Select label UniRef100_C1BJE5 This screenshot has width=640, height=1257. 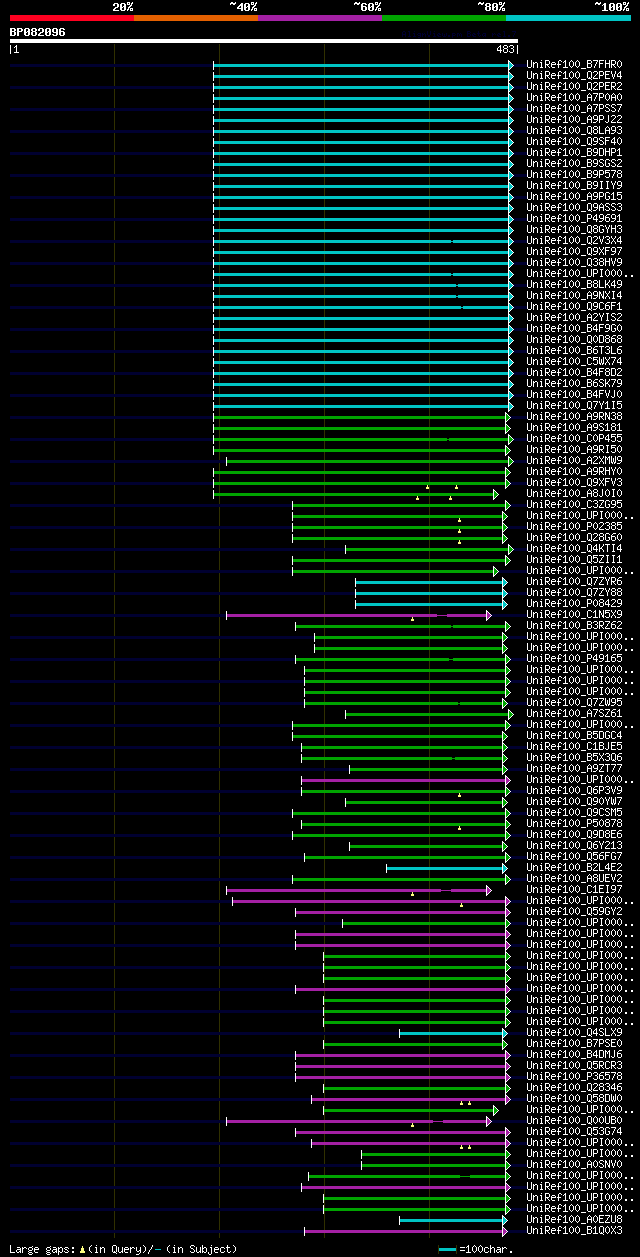pos(574,746)
